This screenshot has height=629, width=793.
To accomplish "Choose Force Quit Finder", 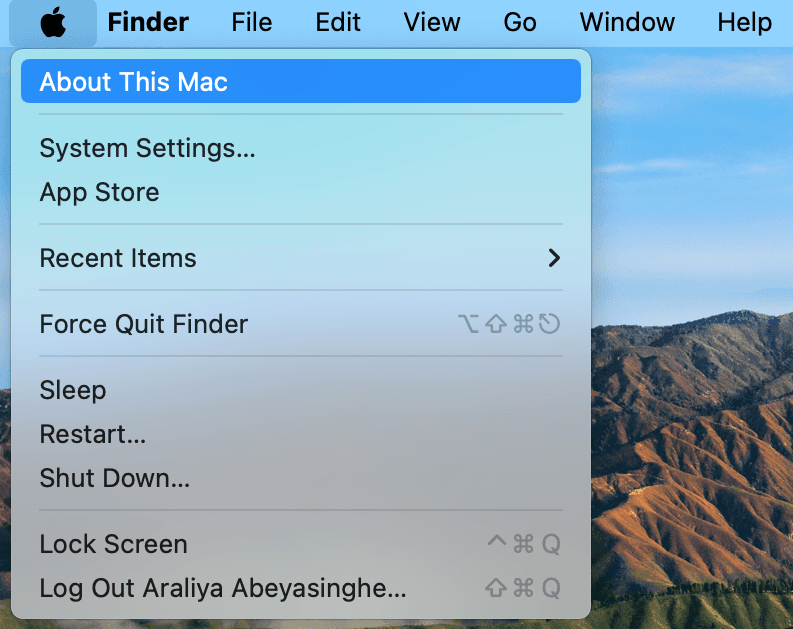I will pos(143,324).
